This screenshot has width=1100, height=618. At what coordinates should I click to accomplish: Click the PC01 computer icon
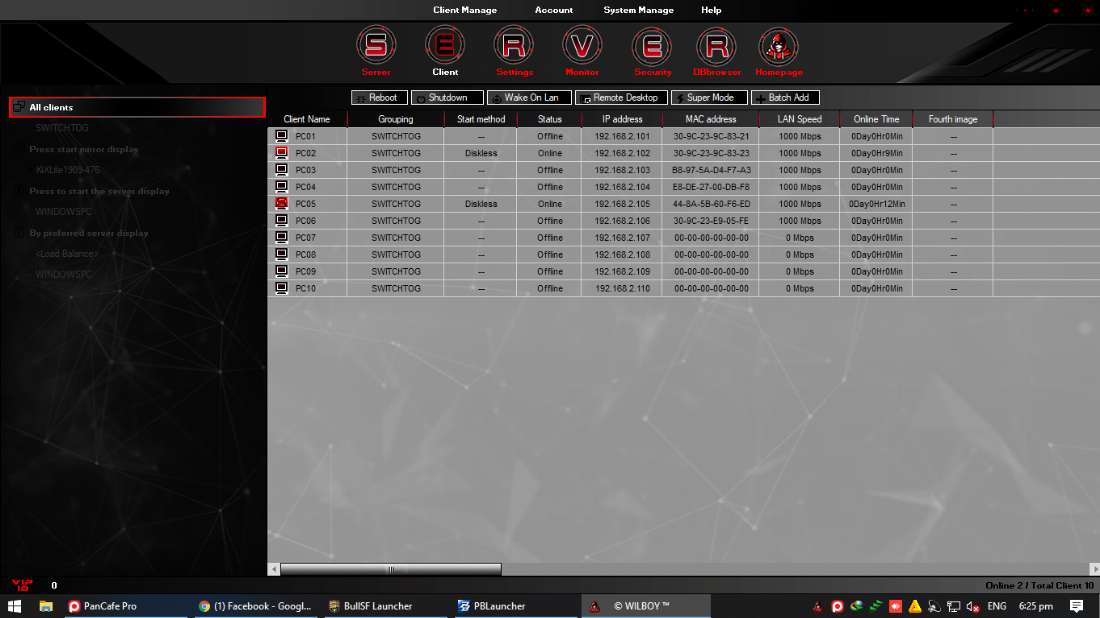click(281, 135)
